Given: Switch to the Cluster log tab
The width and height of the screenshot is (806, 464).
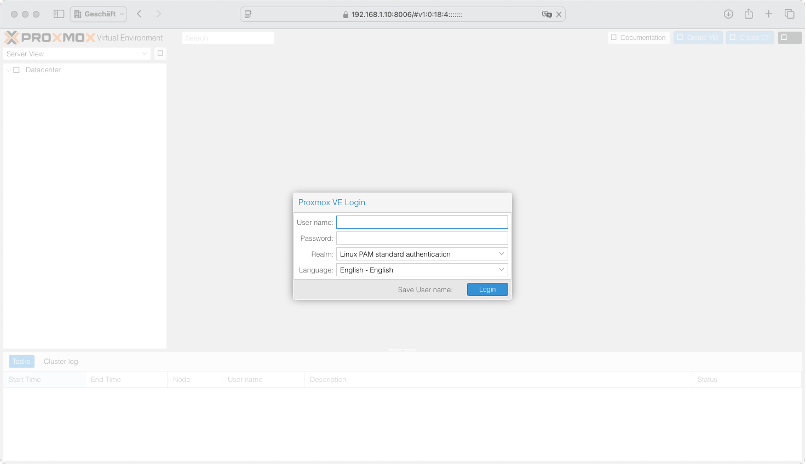Looking at the screenshot, I should pyautogui.click(x=61, y=361).
